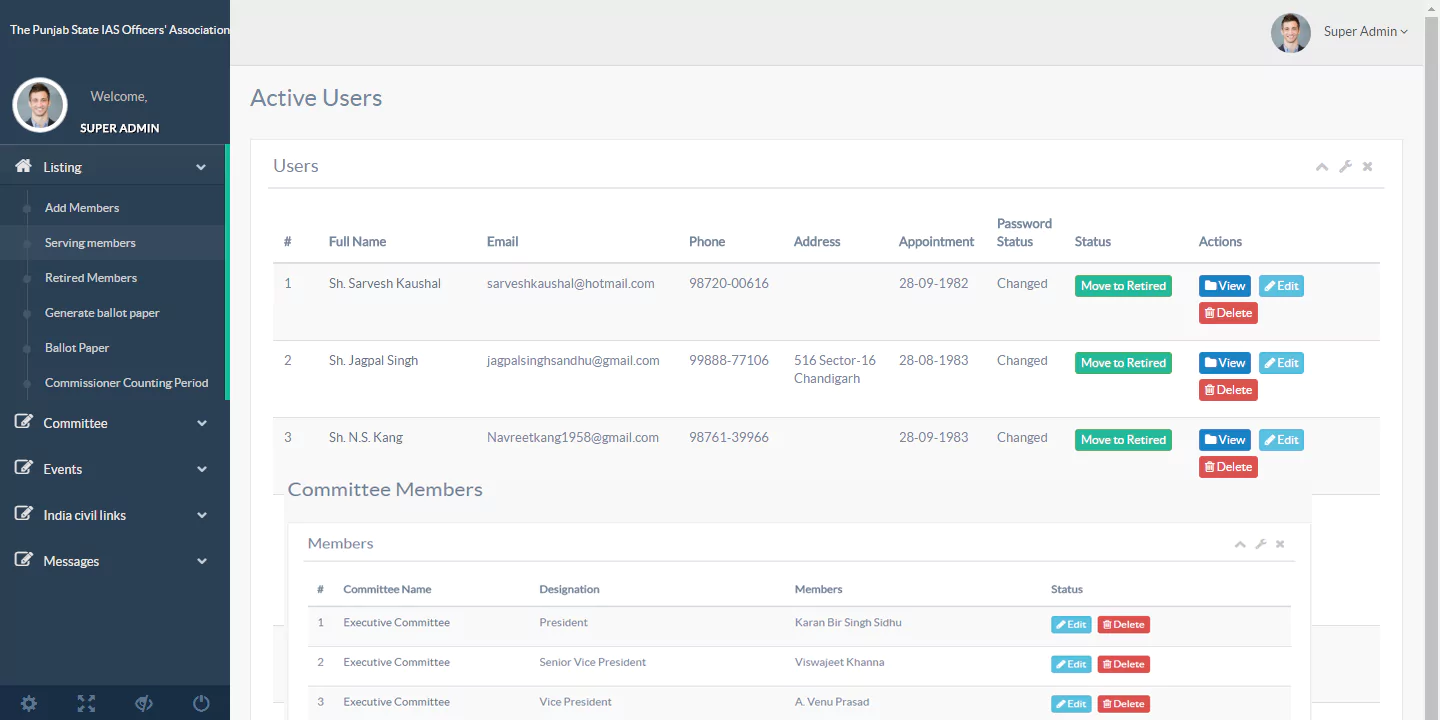Expand the India civil links chevron
The height and width of the screenshot is (720, 1440).
(201, 516)
